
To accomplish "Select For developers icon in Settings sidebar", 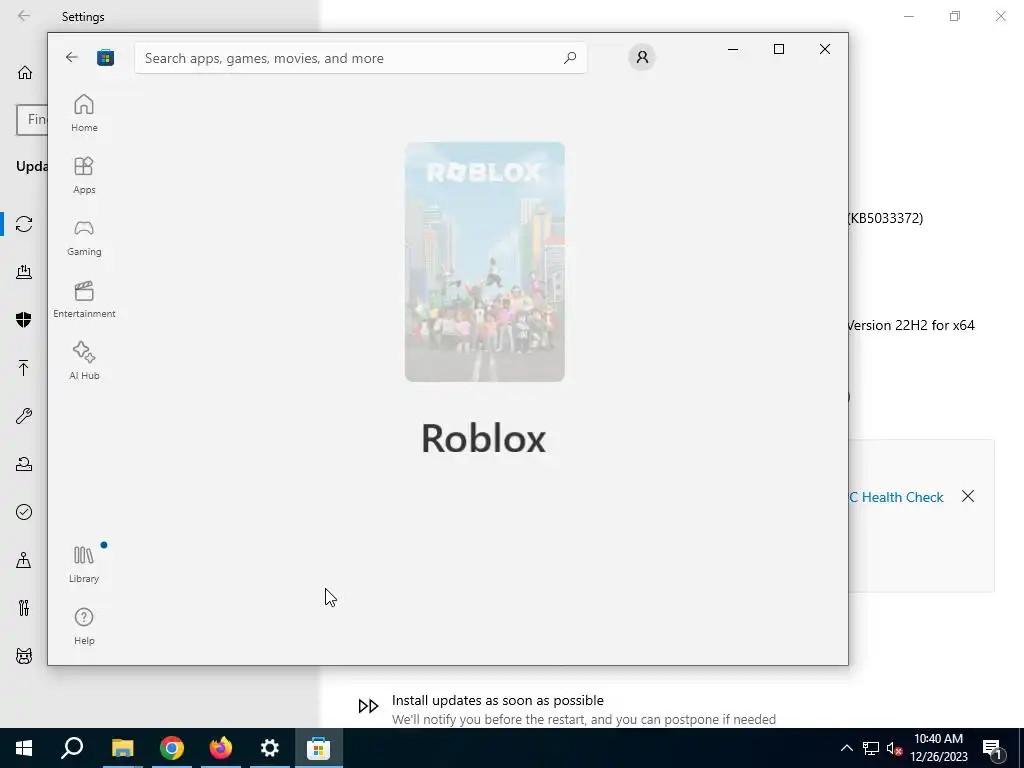I will point(24,608).
